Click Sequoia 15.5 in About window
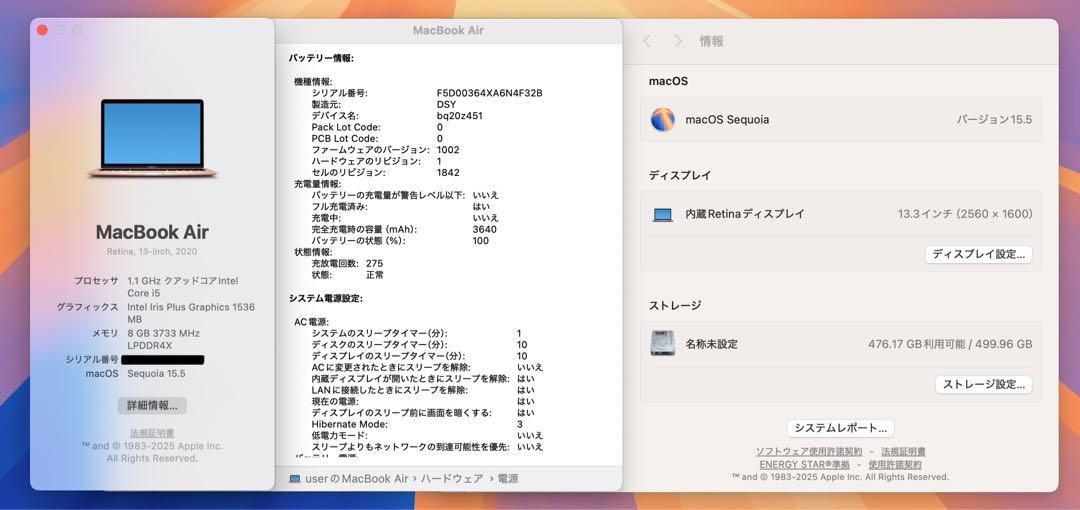Image resolution: width=1080 pixels, height=510 pixels. tap(156, 374)
